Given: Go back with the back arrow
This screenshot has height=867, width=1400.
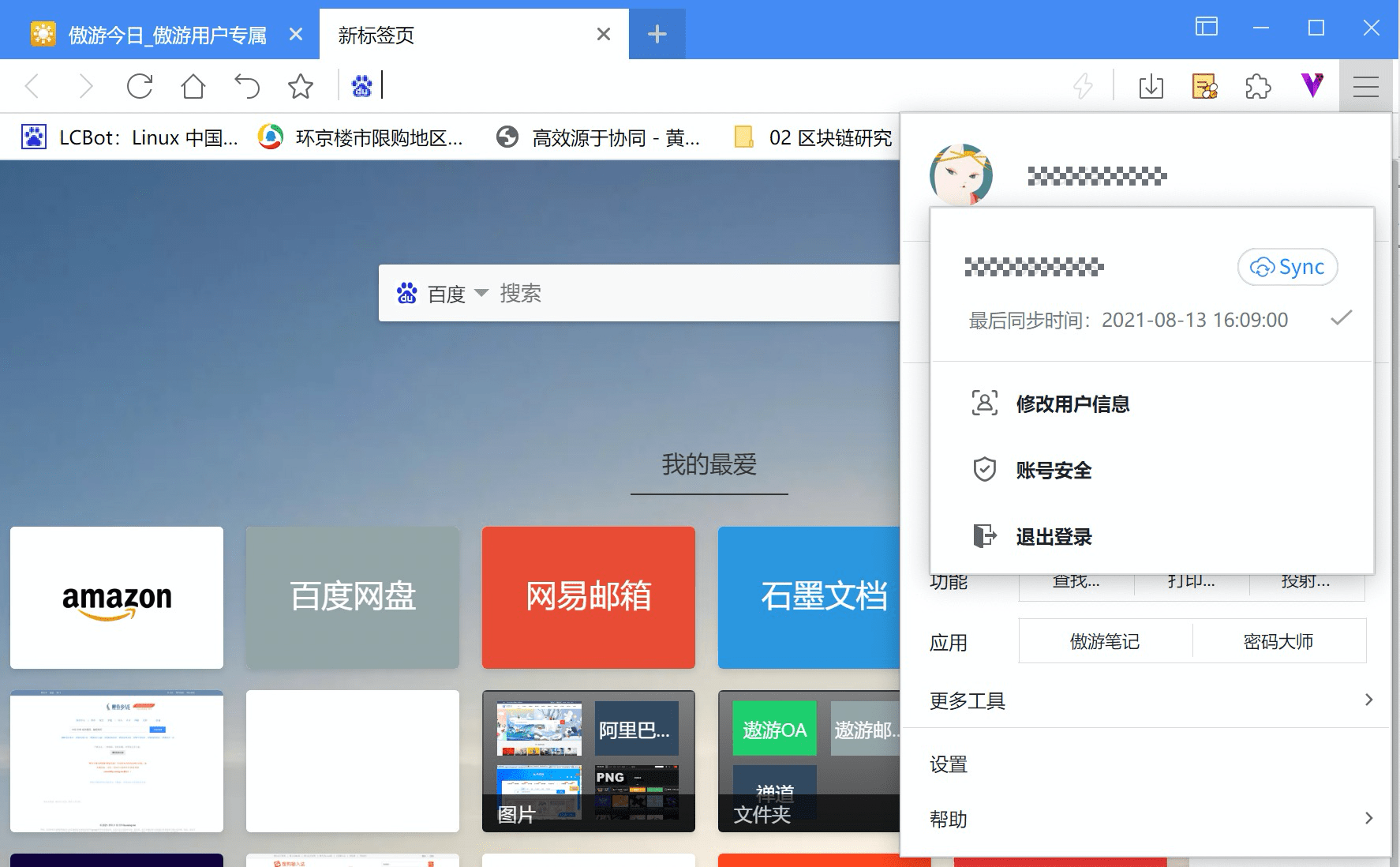Looking at the screenshot, I should (32, 85).
